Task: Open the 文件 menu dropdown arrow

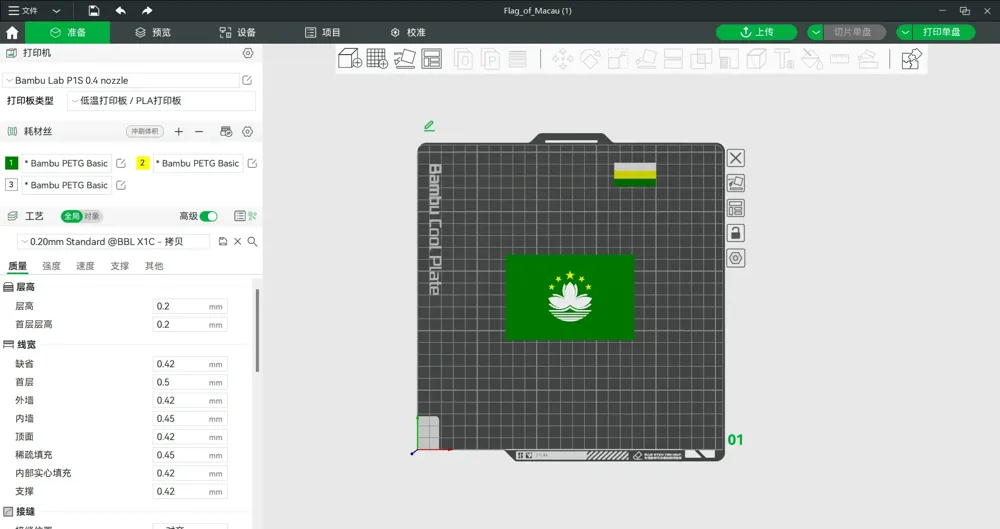Action: 56,11
